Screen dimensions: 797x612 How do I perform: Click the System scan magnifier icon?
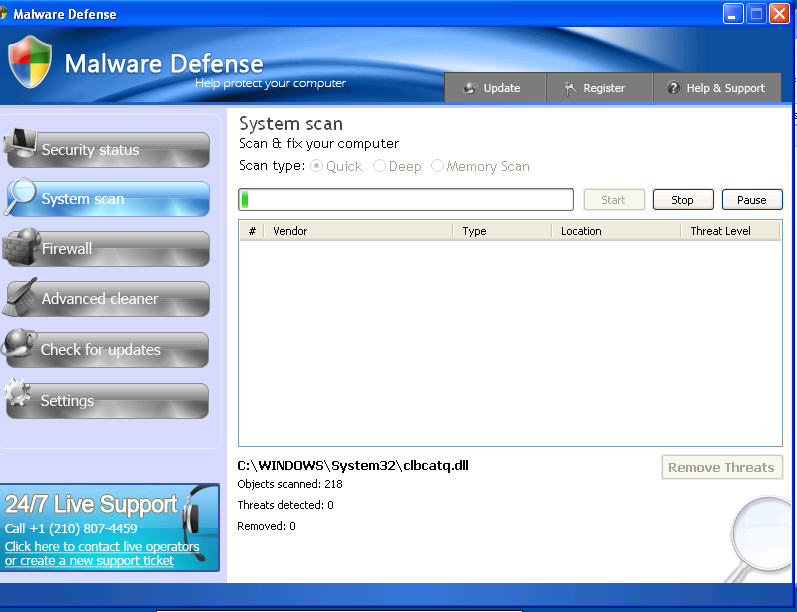(21, 195)
